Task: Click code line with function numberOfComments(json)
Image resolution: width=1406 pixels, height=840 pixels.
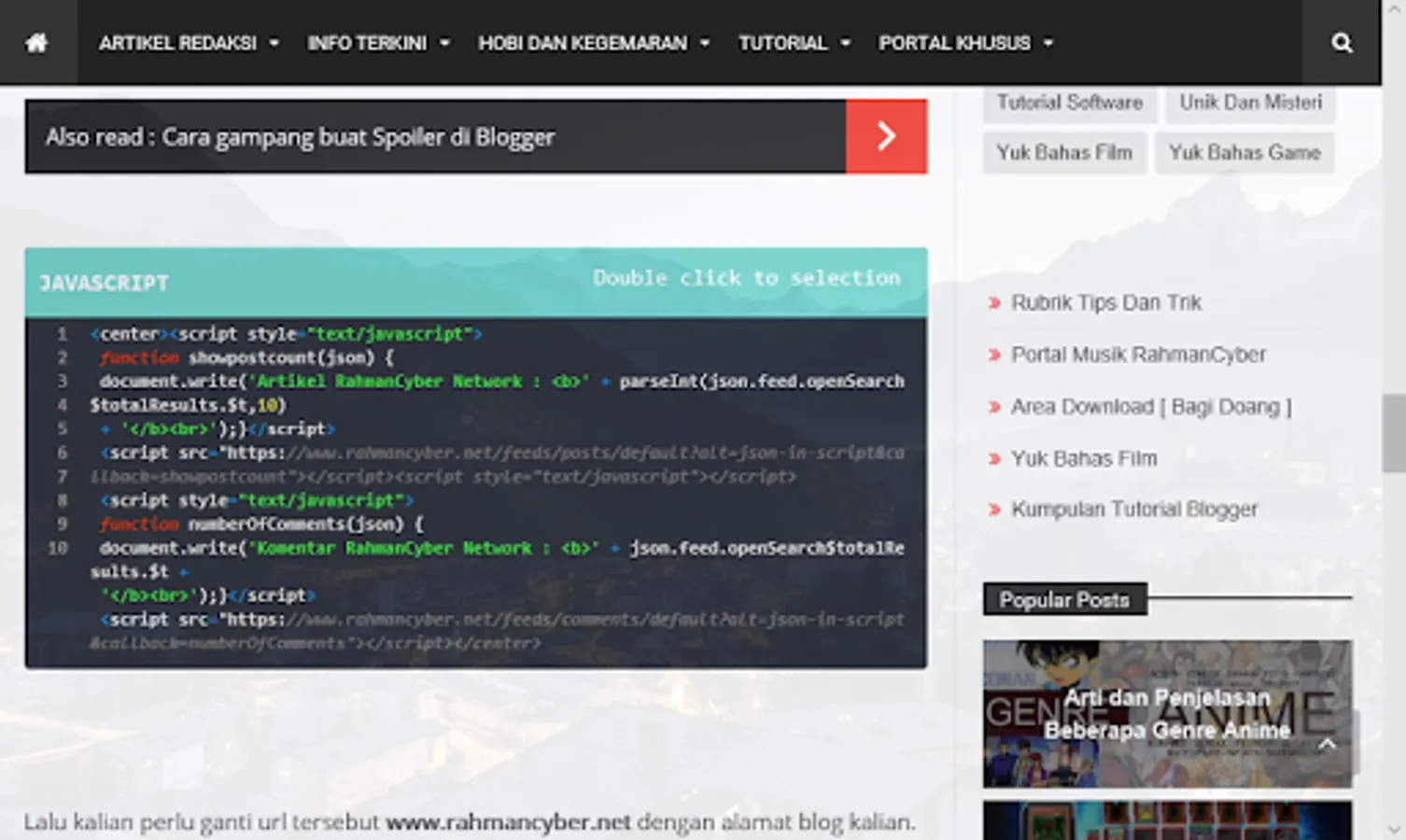Action: 261,525
